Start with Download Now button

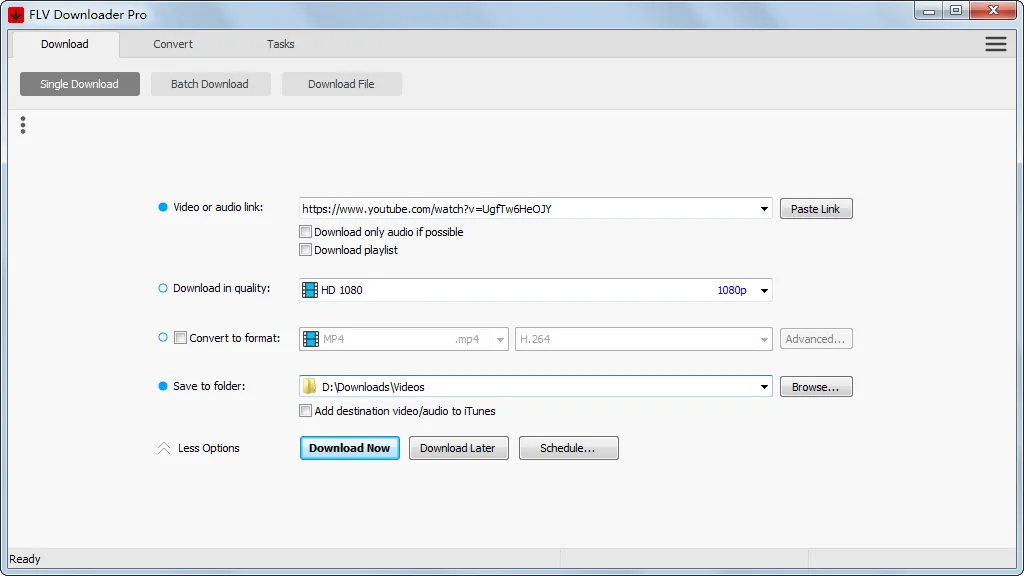coord(349,448)
